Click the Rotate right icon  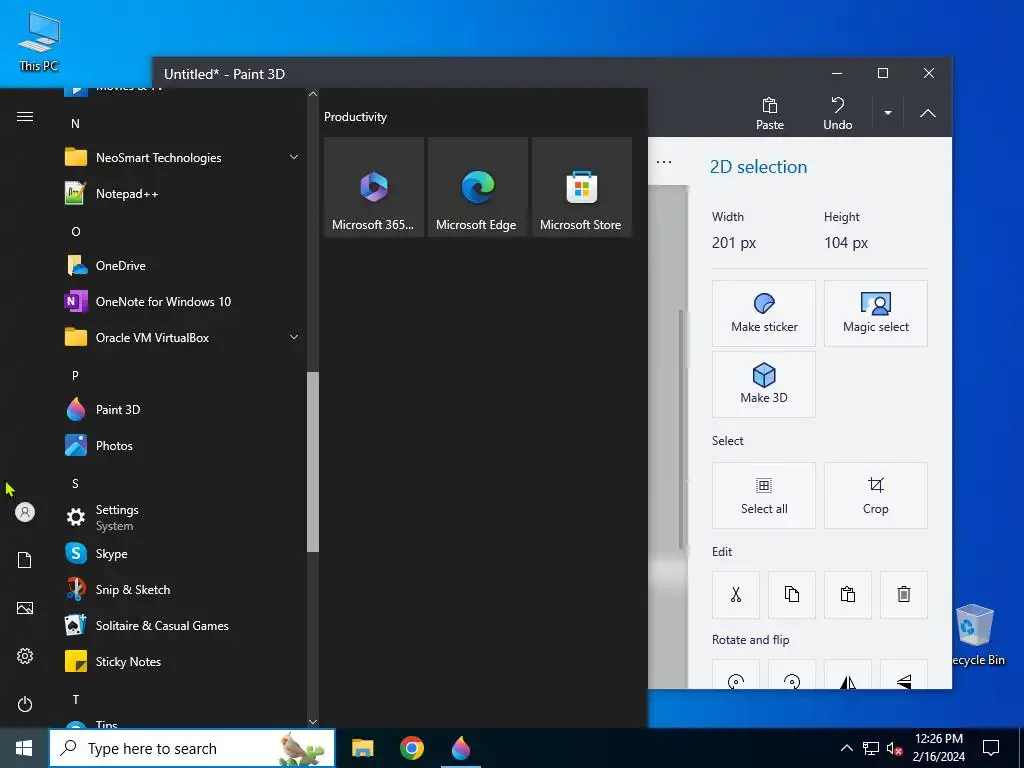[x=792, y=674]
